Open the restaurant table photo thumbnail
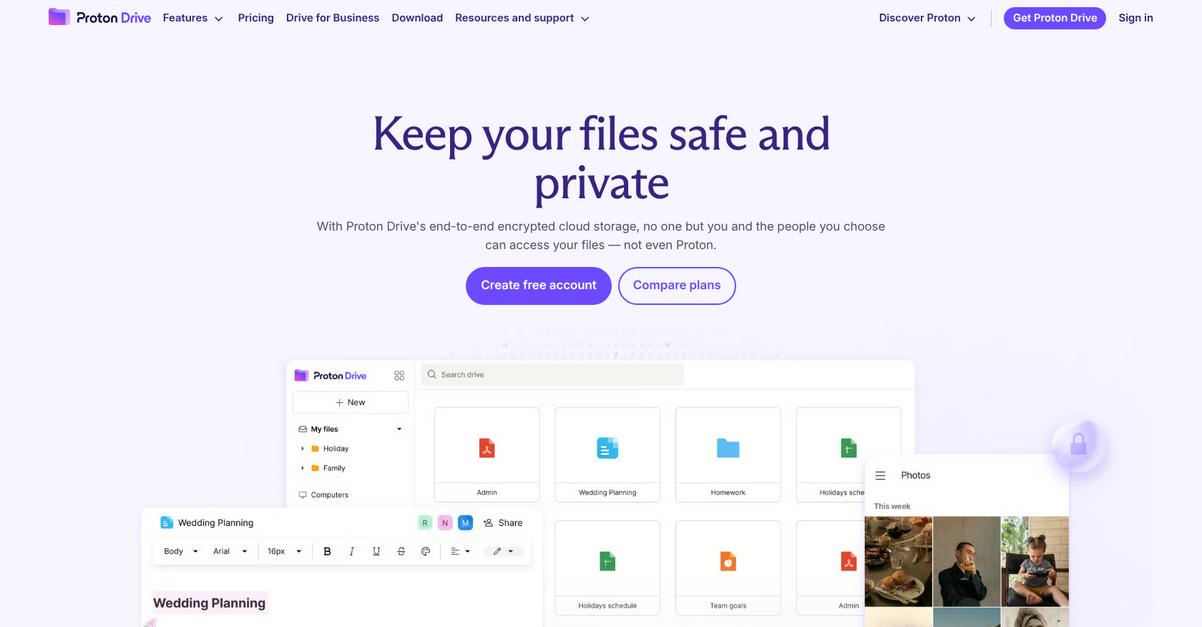This screenshot has width=1202, height=627. [x=898, y=561]
